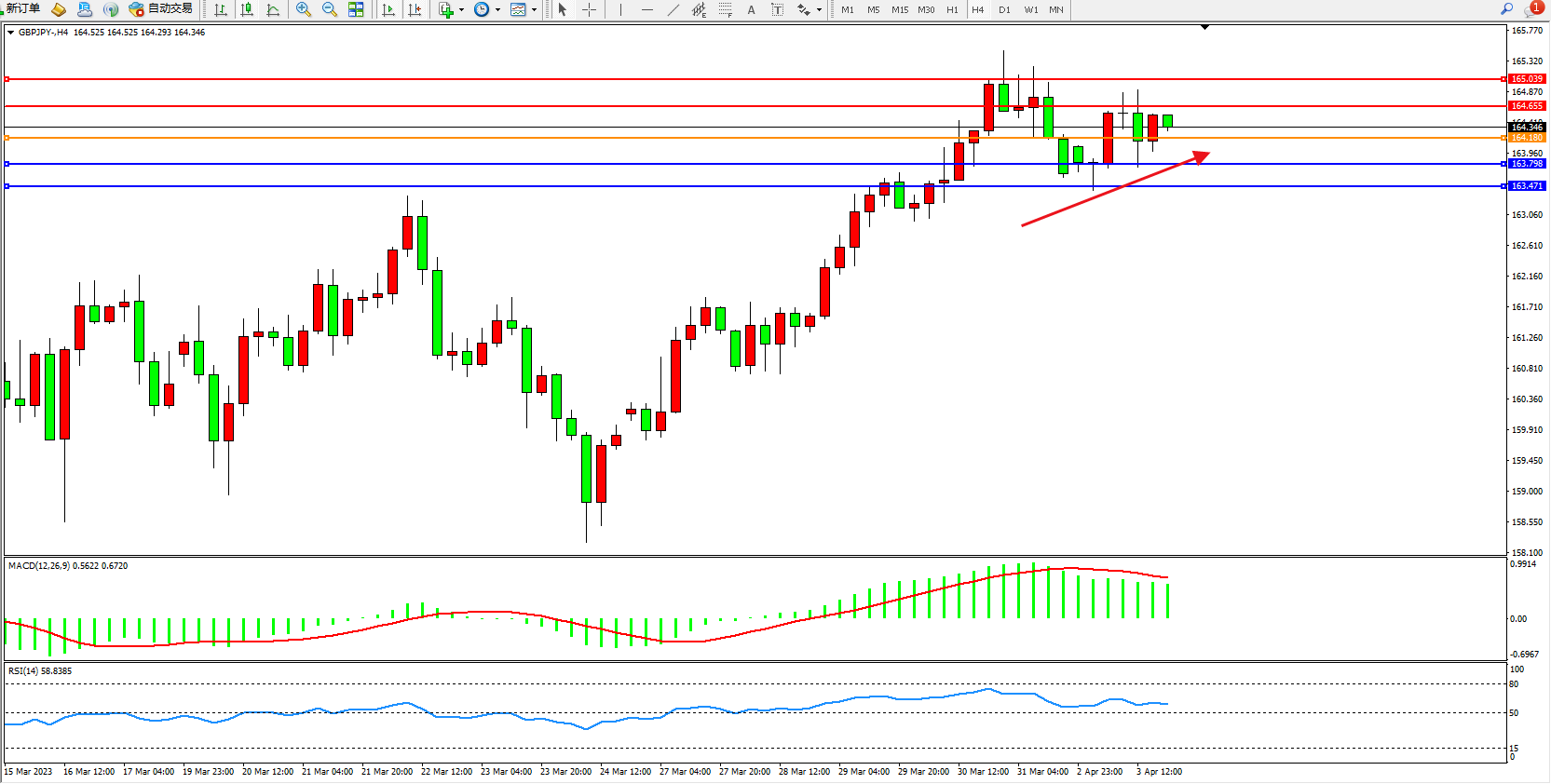
Task: Click the text label tool
Action: coord(751,9)
